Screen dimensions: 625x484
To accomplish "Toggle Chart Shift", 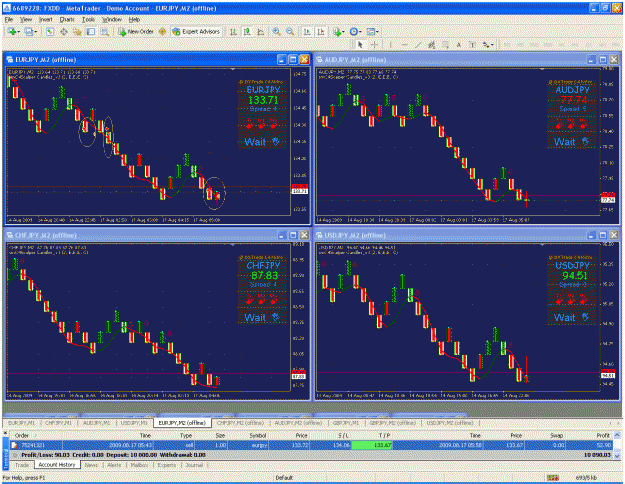I will (x=321, y=31).
